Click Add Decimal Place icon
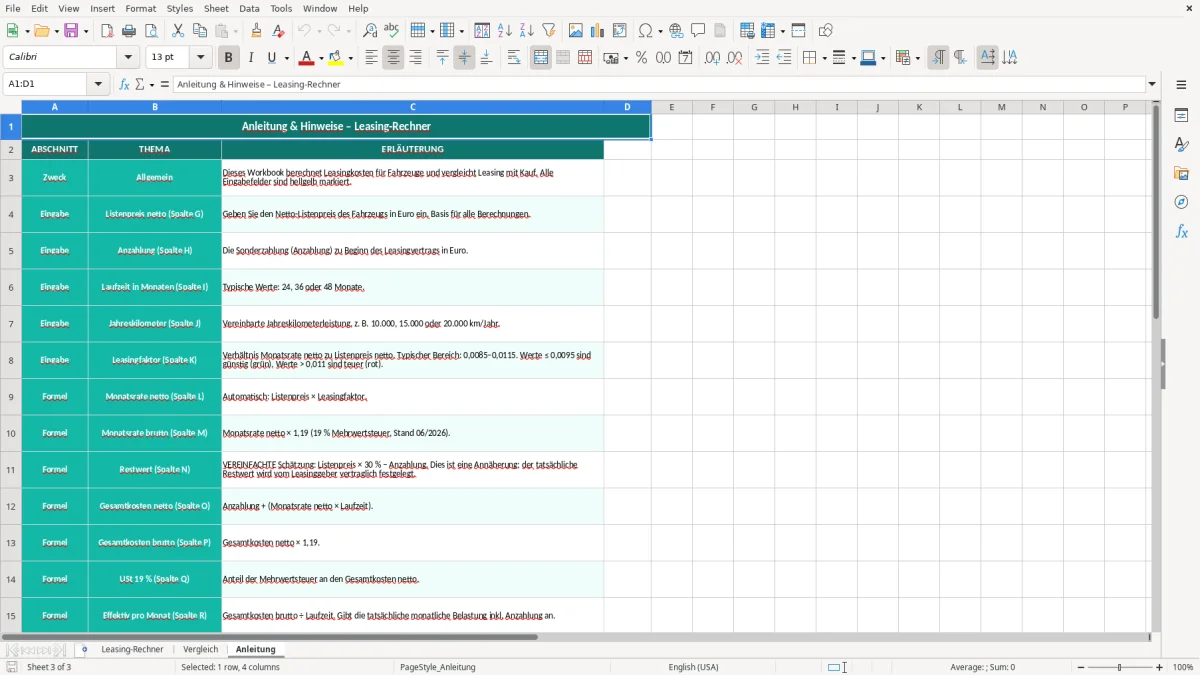1200x675 pixels. coord(712,58)
